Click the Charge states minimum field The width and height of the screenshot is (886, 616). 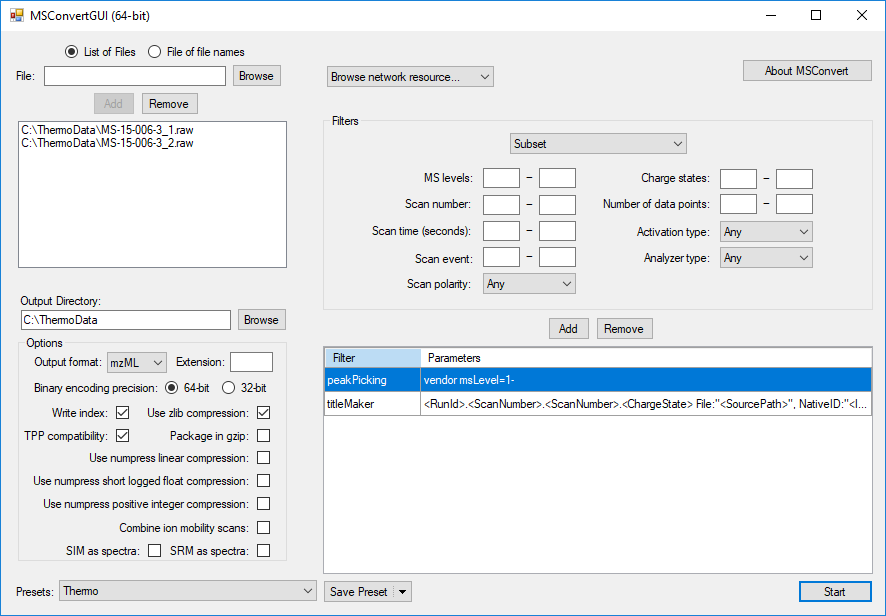tap(739, 179)
